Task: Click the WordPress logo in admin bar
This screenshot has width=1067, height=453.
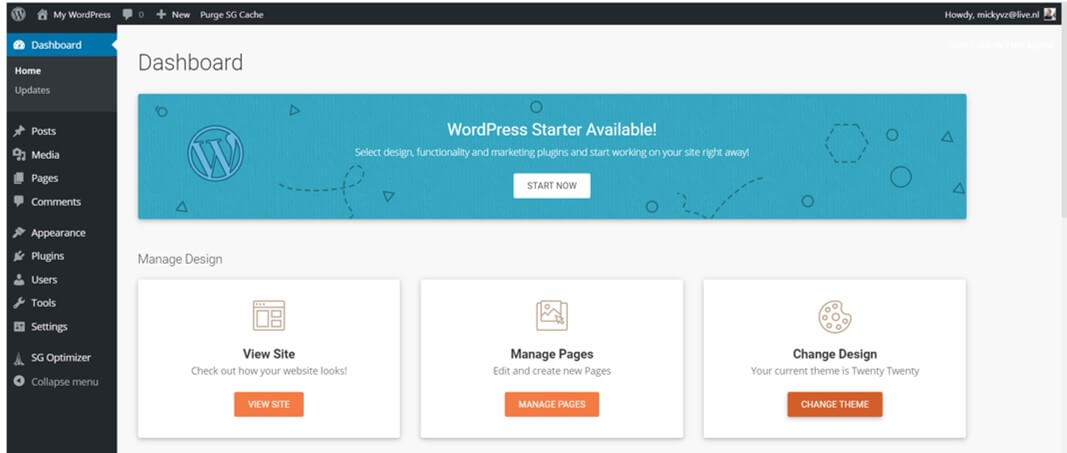Action: click(18, 14)
